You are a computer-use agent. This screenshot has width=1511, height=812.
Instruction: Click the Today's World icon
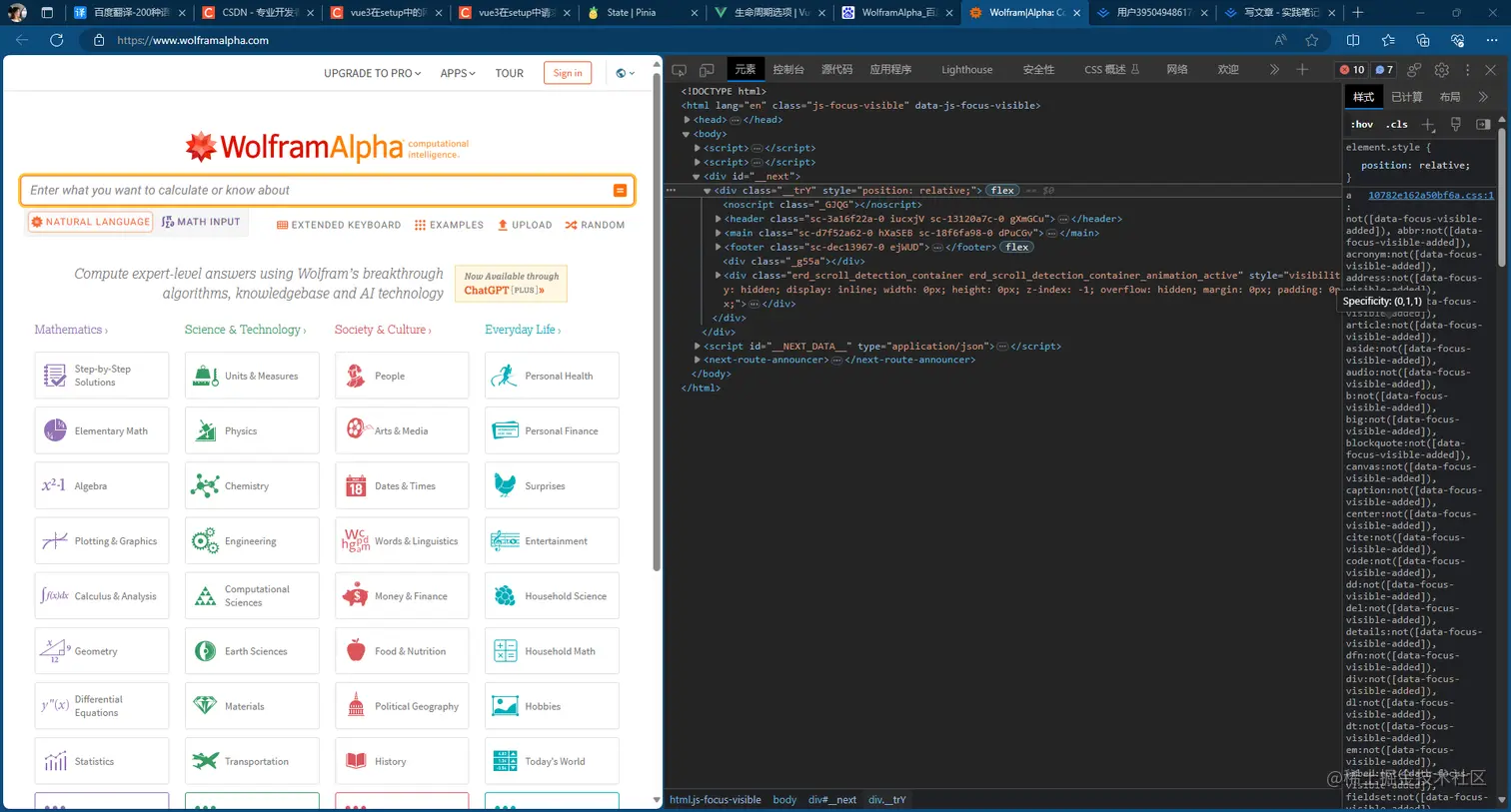[x=506, y=761]
